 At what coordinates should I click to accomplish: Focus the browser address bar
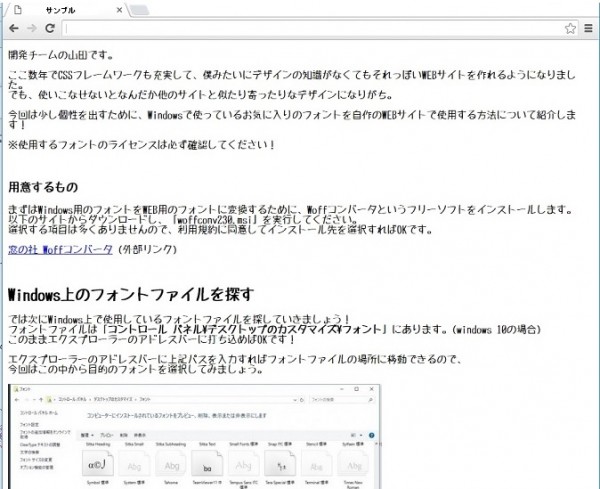coord(314,28)
